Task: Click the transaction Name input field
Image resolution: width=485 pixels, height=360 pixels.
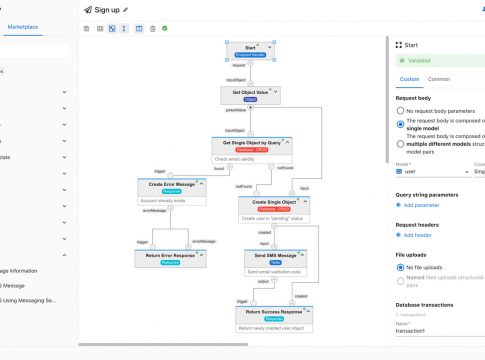Action: 440,331
